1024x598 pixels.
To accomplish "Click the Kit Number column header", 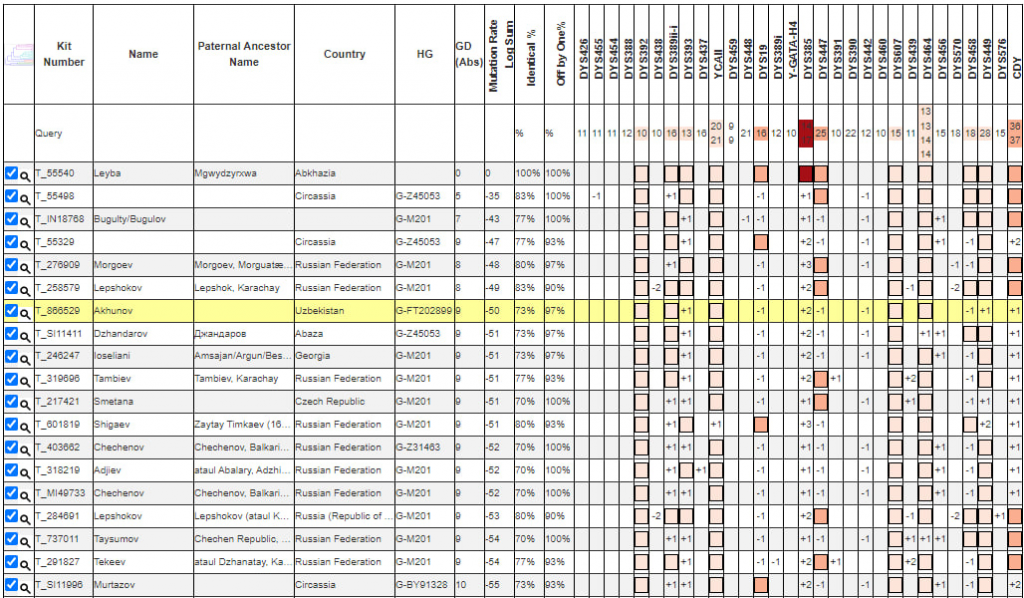I will 64,55.
